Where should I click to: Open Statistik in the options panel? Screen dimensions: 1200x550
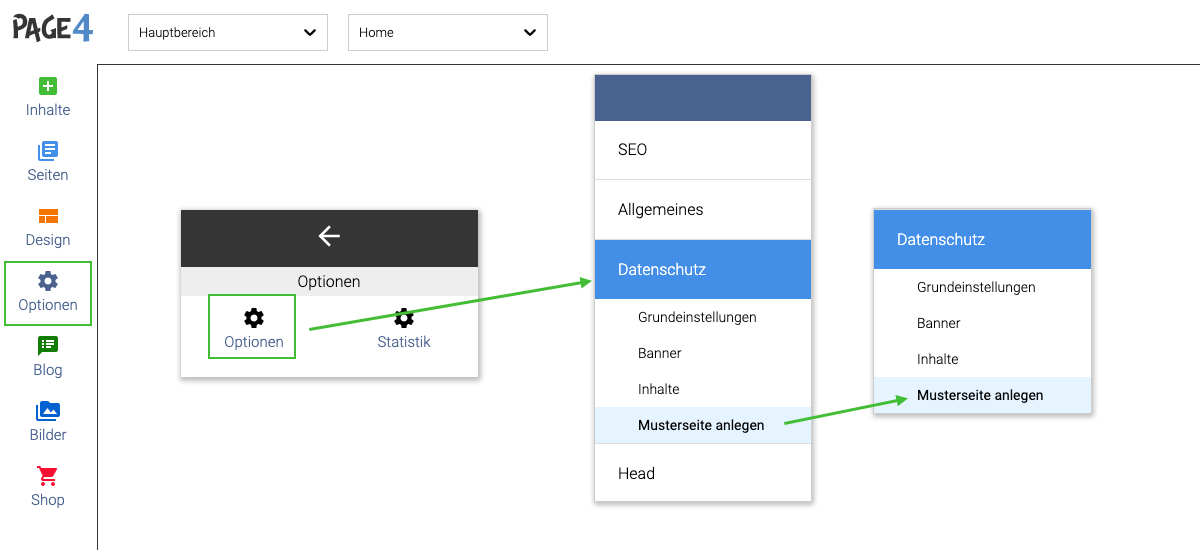tap(404, 328)
